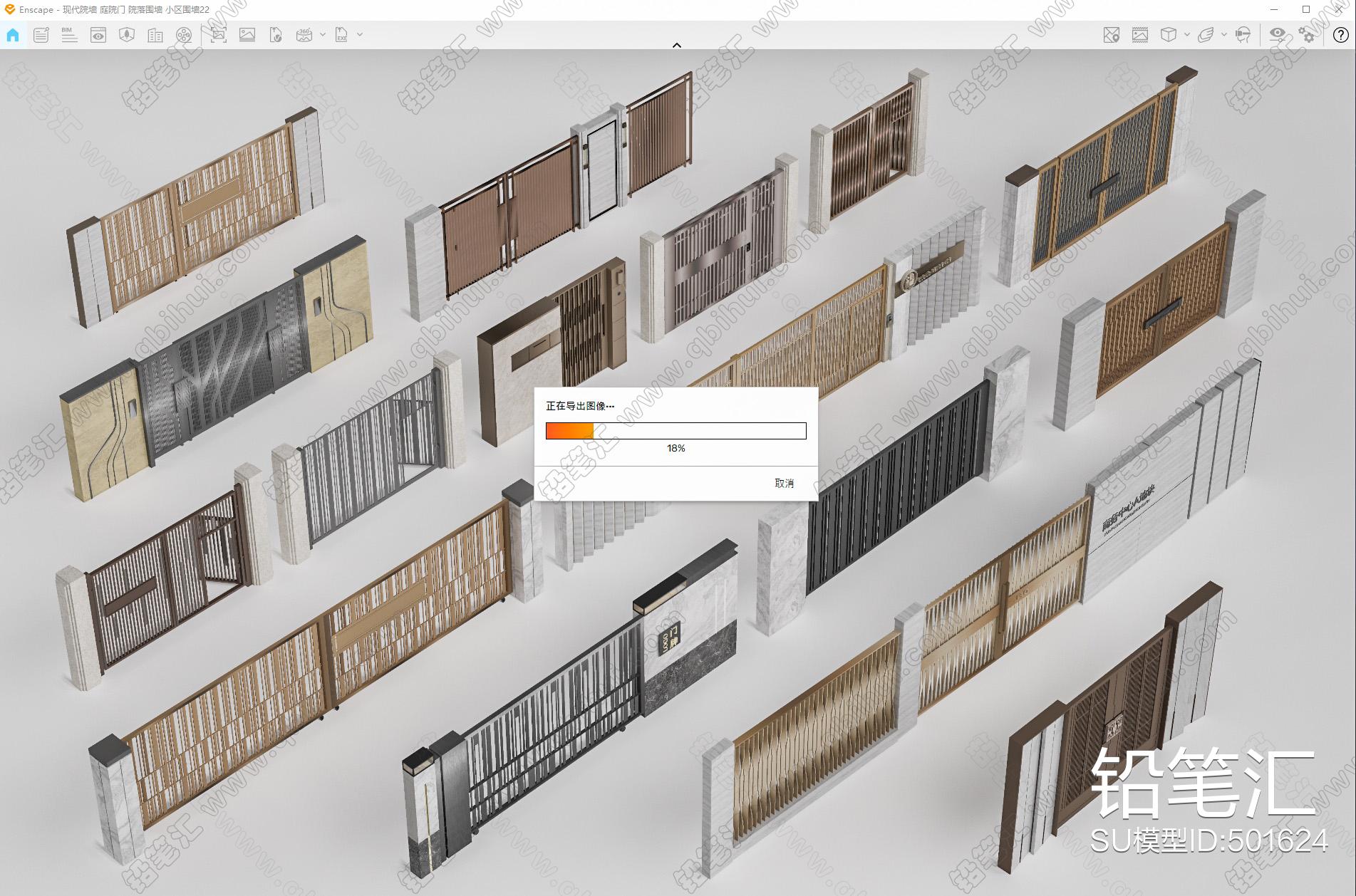The image size is (1356, 896).
Task: Expand the navigation mode dropdown arrow
Action: [x=1224, y=34]
